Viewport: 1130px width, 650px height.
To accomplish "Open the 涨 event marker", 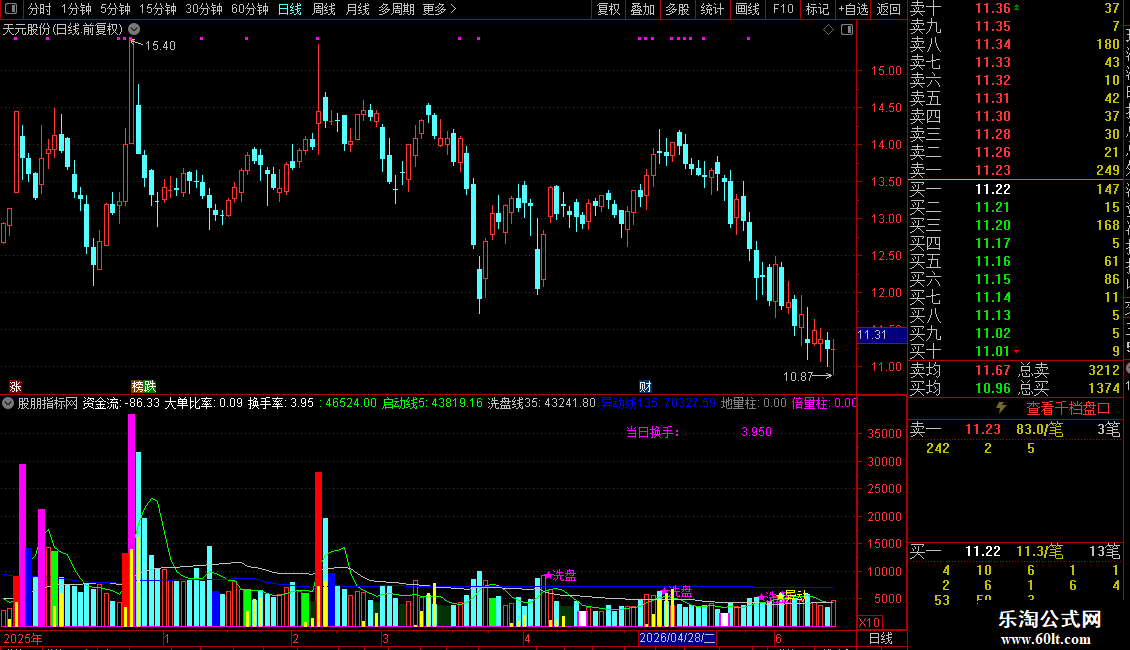I will [15, 387].
